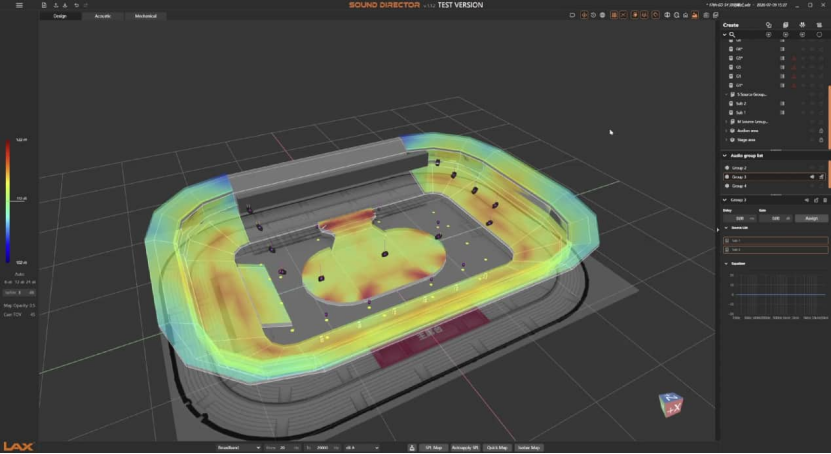Select Group 3 in audio group list

click(775, 177)
